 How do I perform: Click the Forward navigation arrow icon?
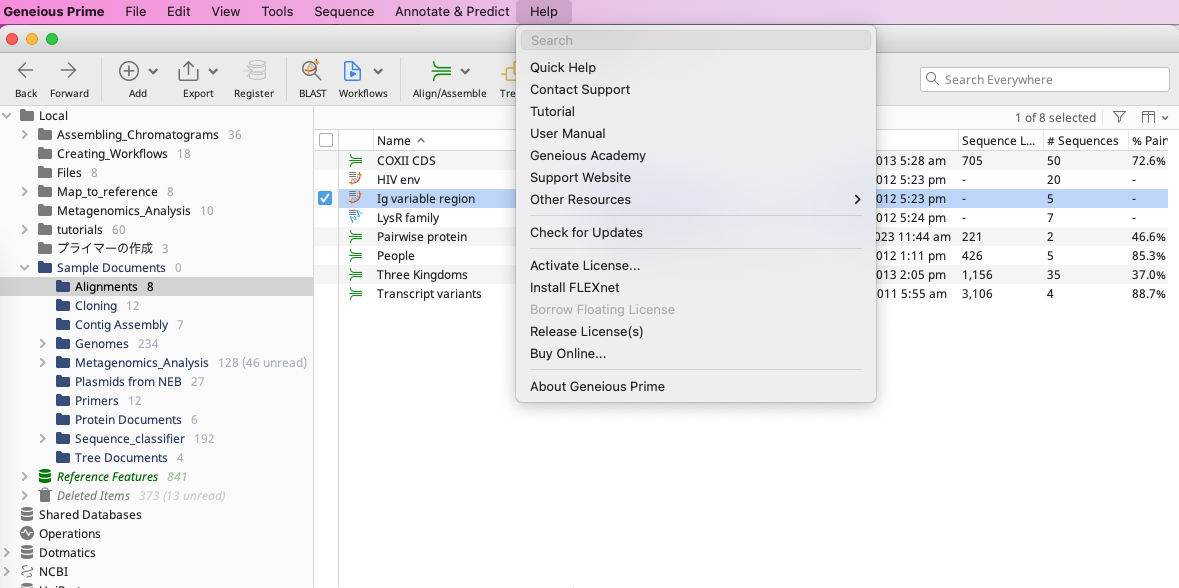(x=69, y=71)
